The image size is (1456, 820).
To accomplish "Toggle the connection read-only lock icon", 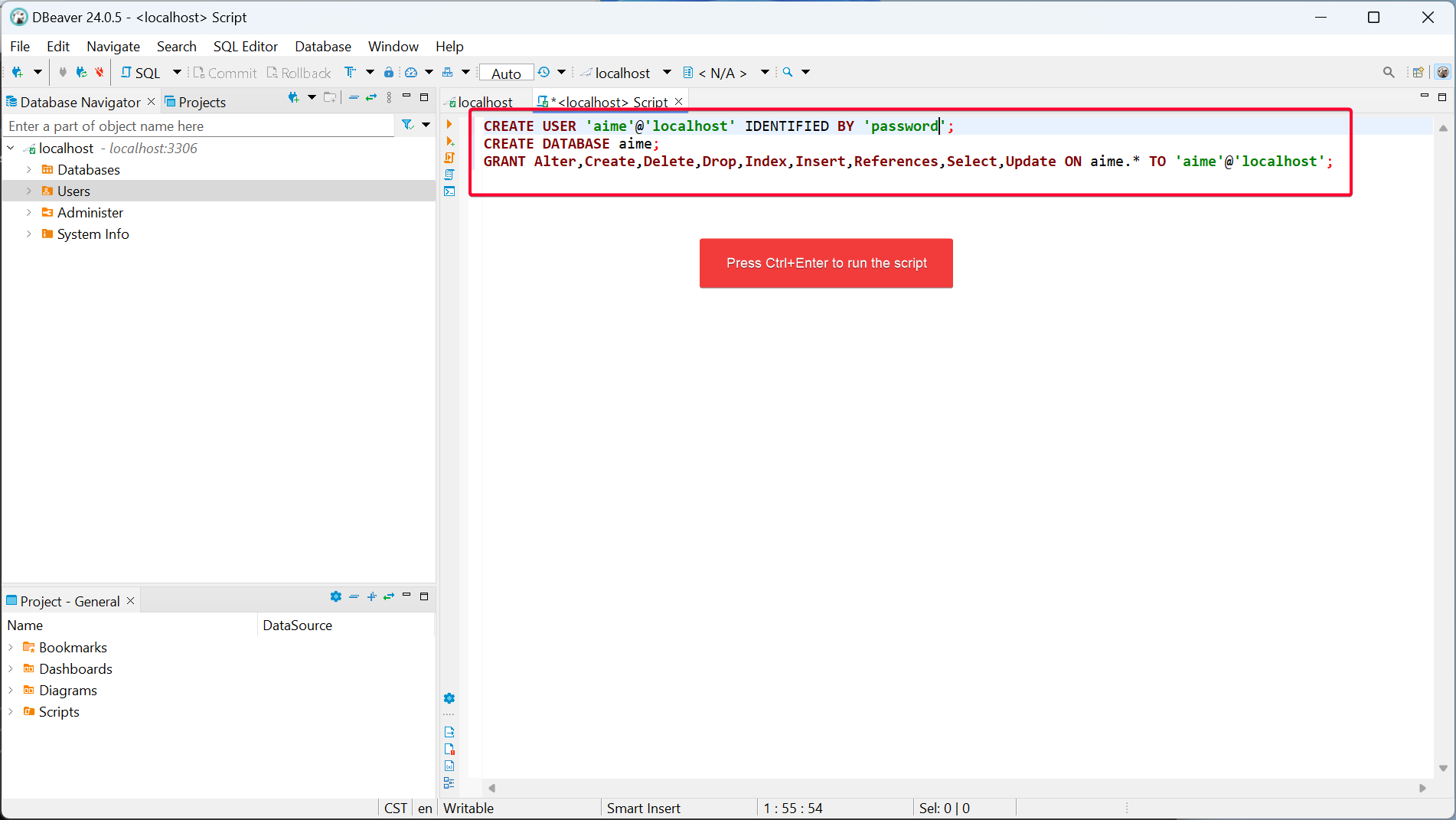I will click(389, 72).
